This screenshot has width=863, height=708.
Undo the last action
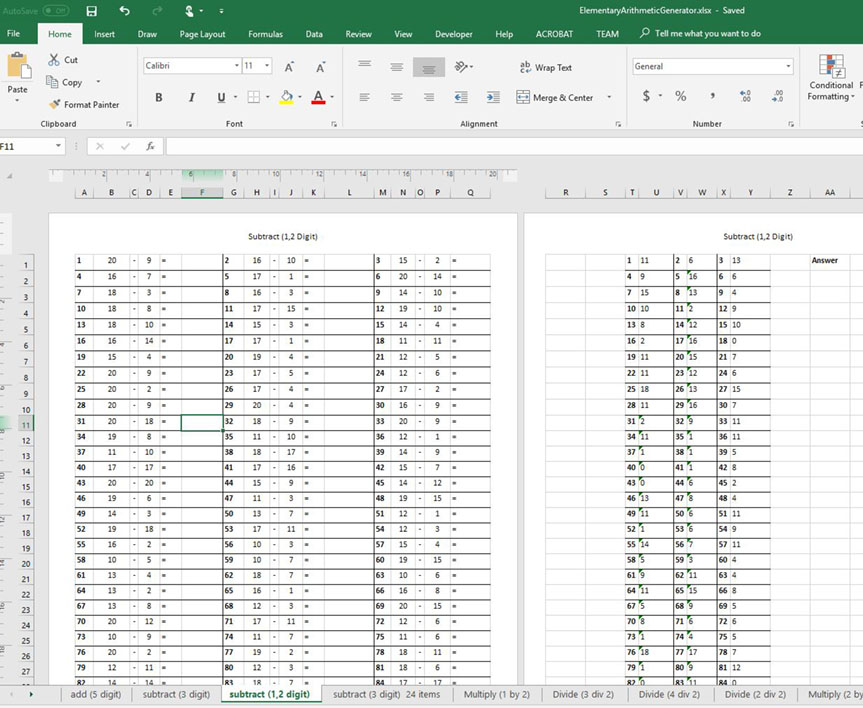[125, 11]
